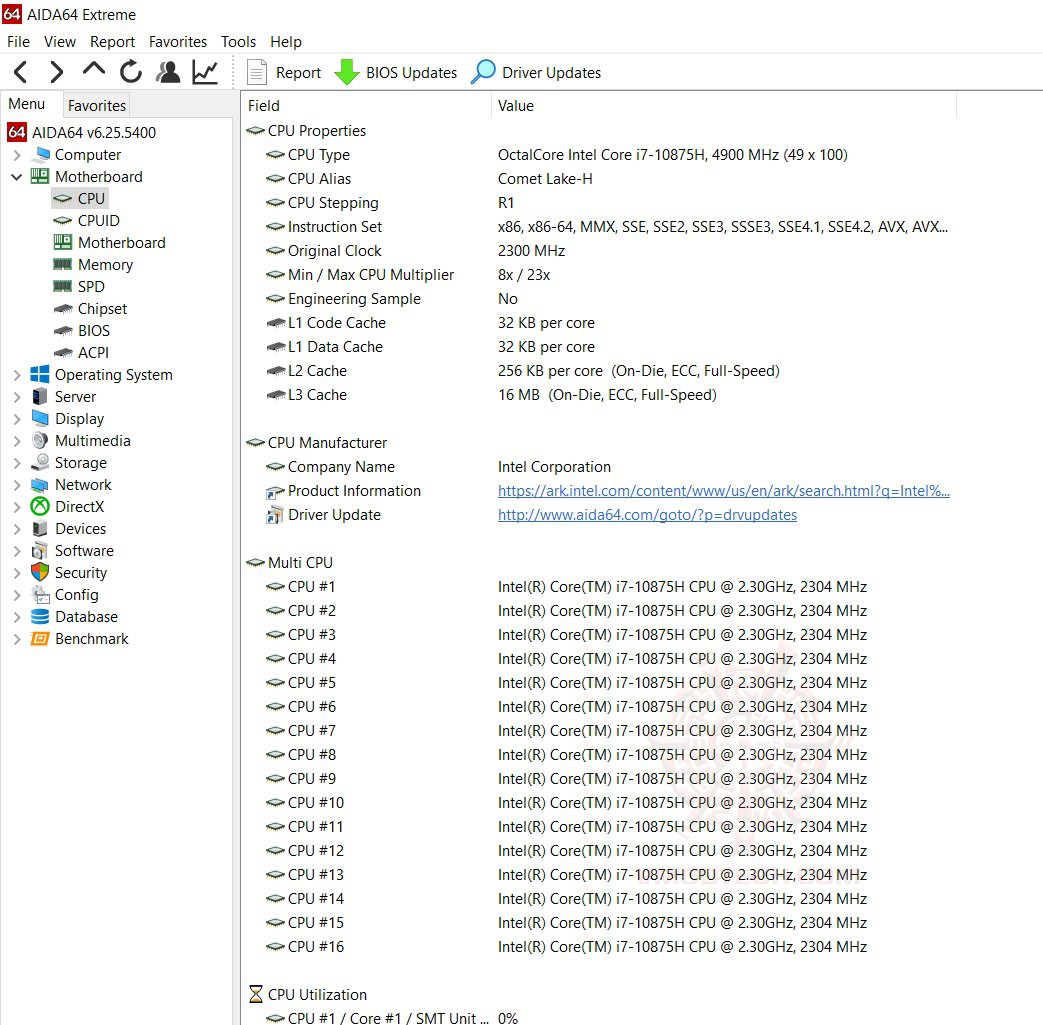This screenshot has height=1025, width=1043.
Task: Open the aida64.com Driver Update link
Action: pos(647,515)
